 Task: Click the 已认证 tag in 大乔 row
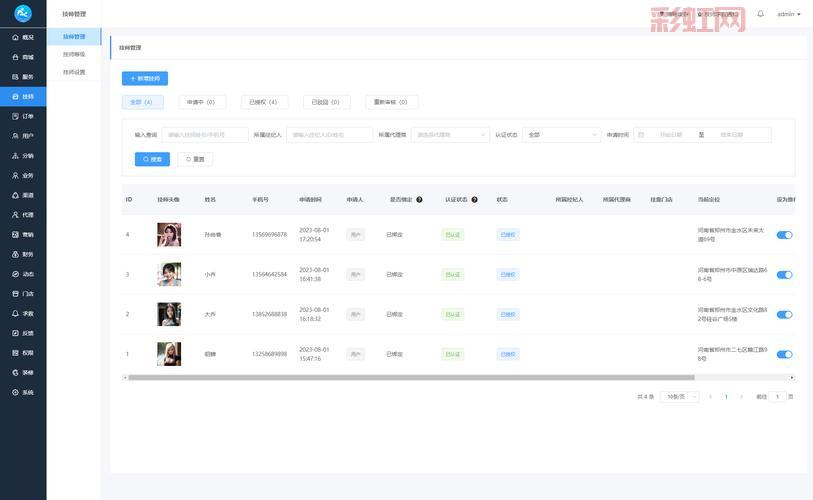click(x=453, y=315)
